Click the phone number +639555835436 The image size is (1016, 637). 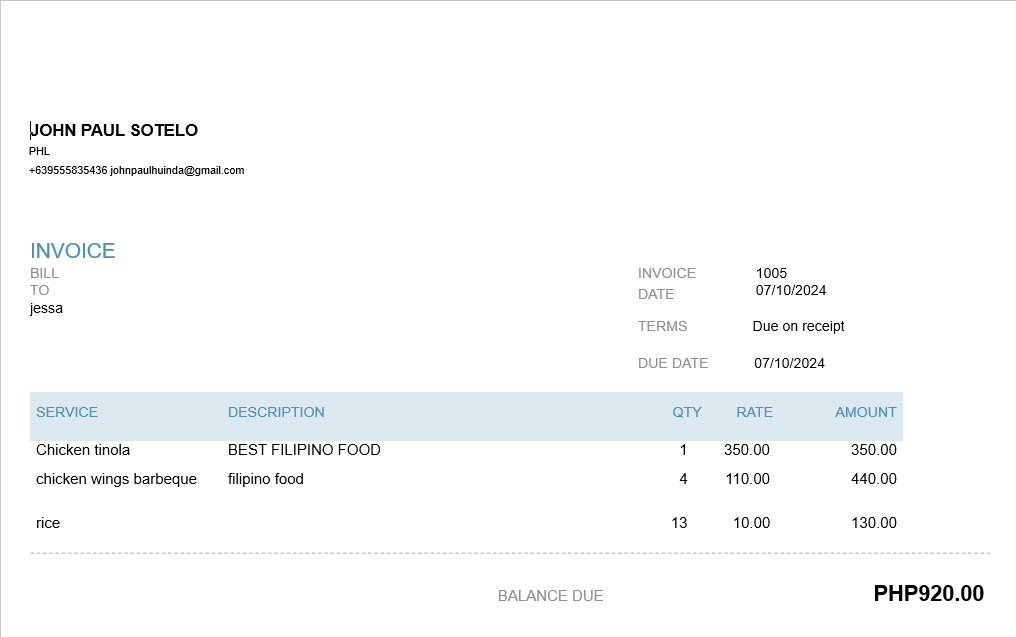click(x=68, y=170)
